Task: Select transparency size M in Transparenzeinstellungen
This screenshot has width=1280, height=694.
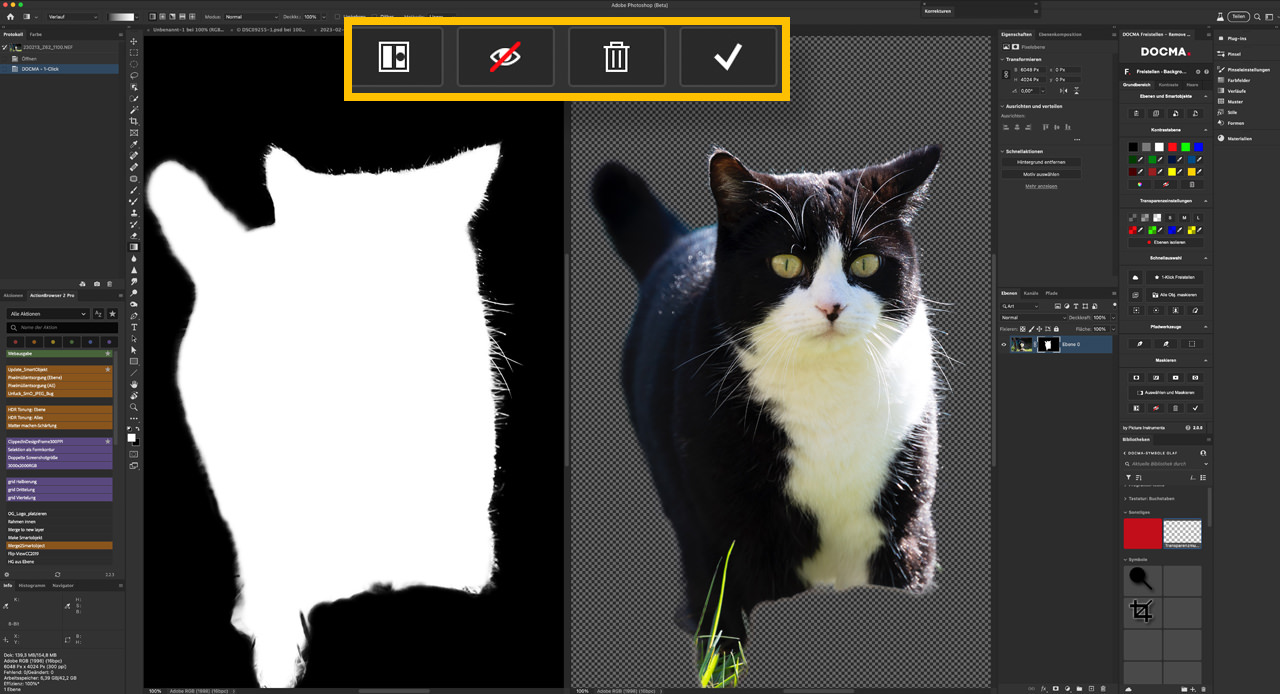Action: (x=1185, y=217)
